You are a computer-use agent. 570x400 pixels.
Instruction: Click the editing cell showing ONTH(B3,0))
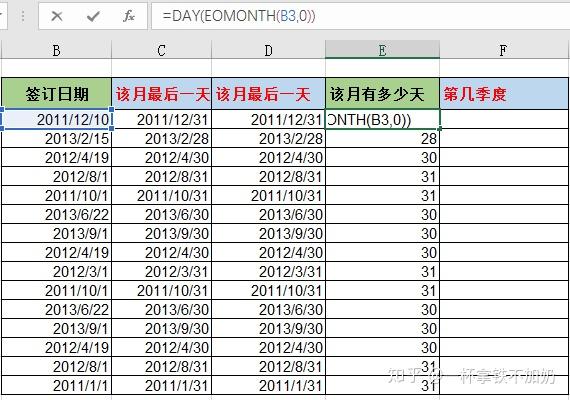[x=382, y=119]
